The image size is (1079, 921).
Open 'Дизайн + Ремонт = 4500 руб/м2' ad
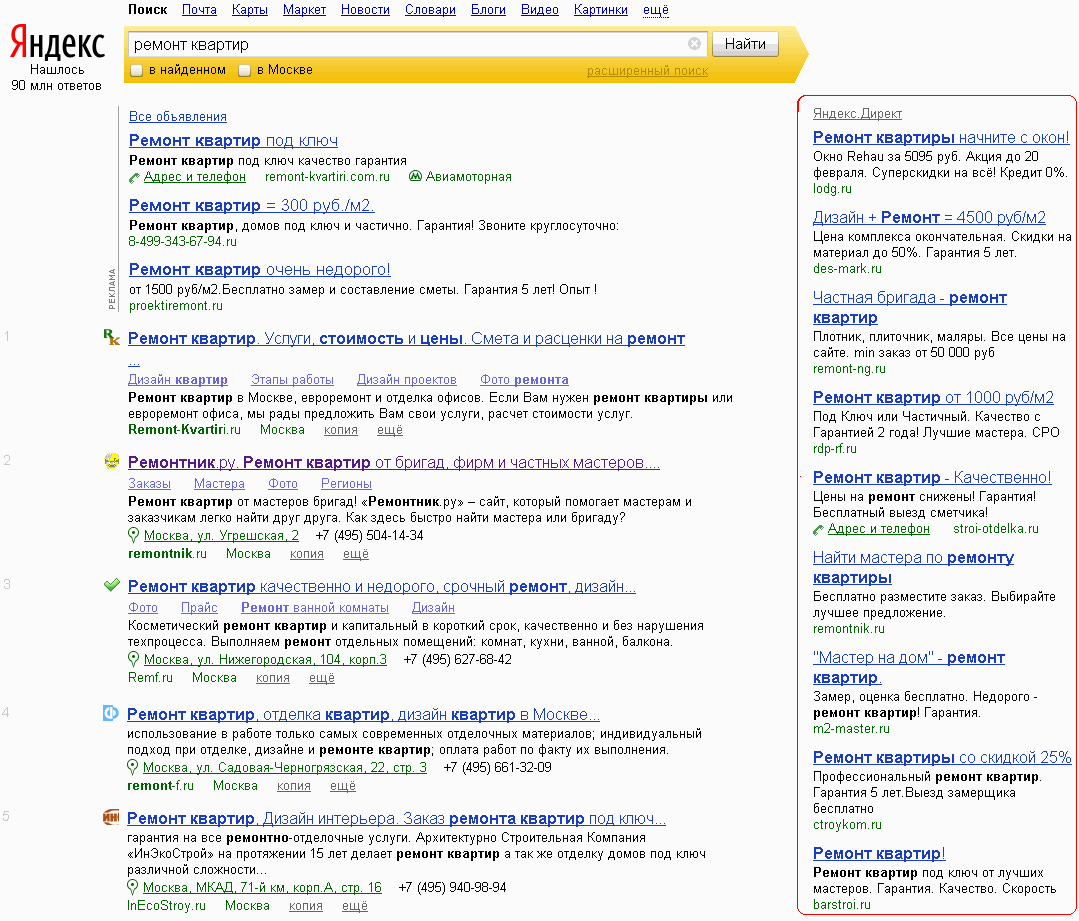click(929, 217)
